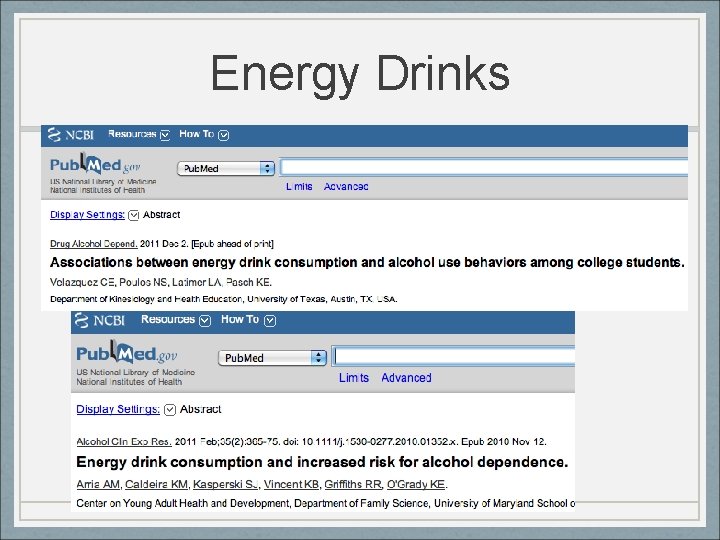The width and height of the screenshot is (720, 540).
Task: Click author link Vincent KB
Action: (291, 484)
